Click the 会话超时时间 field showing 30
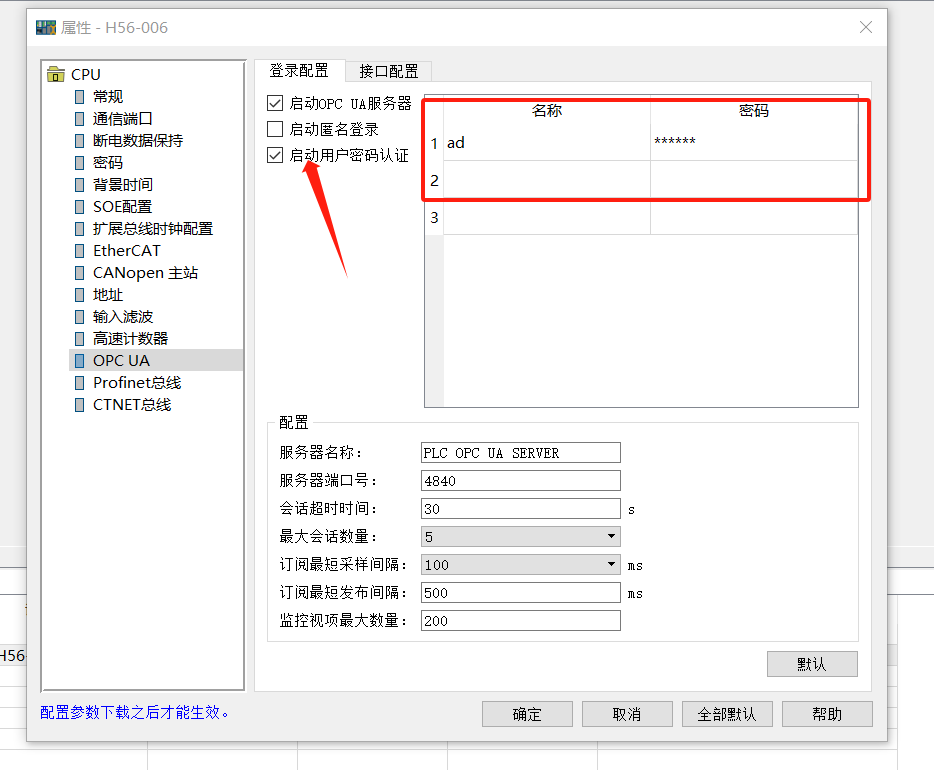 pyautogui.click(x=521, y=509)
